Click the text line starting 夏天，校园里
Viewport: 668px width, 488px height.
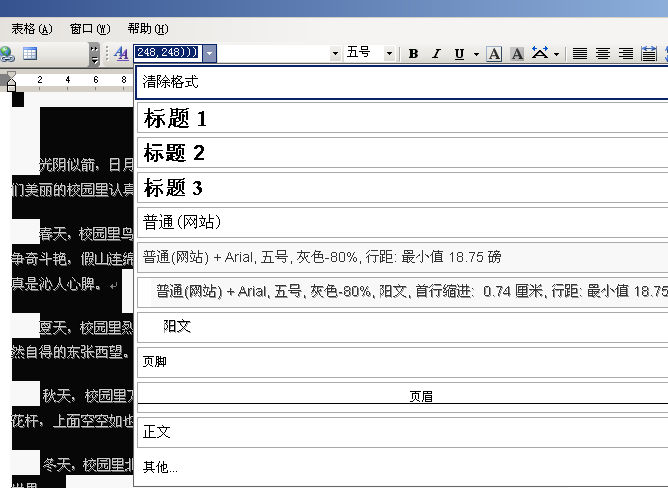point(86,328)
